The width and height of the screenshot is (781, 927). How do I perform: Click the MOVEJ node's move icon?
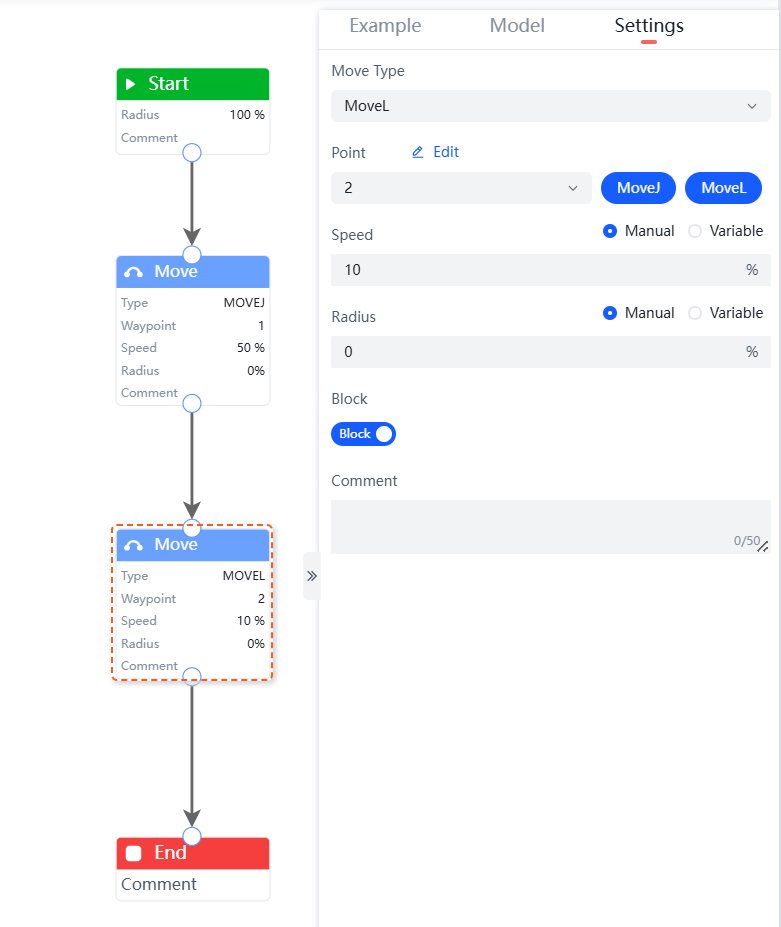click(x=133, y=272)
